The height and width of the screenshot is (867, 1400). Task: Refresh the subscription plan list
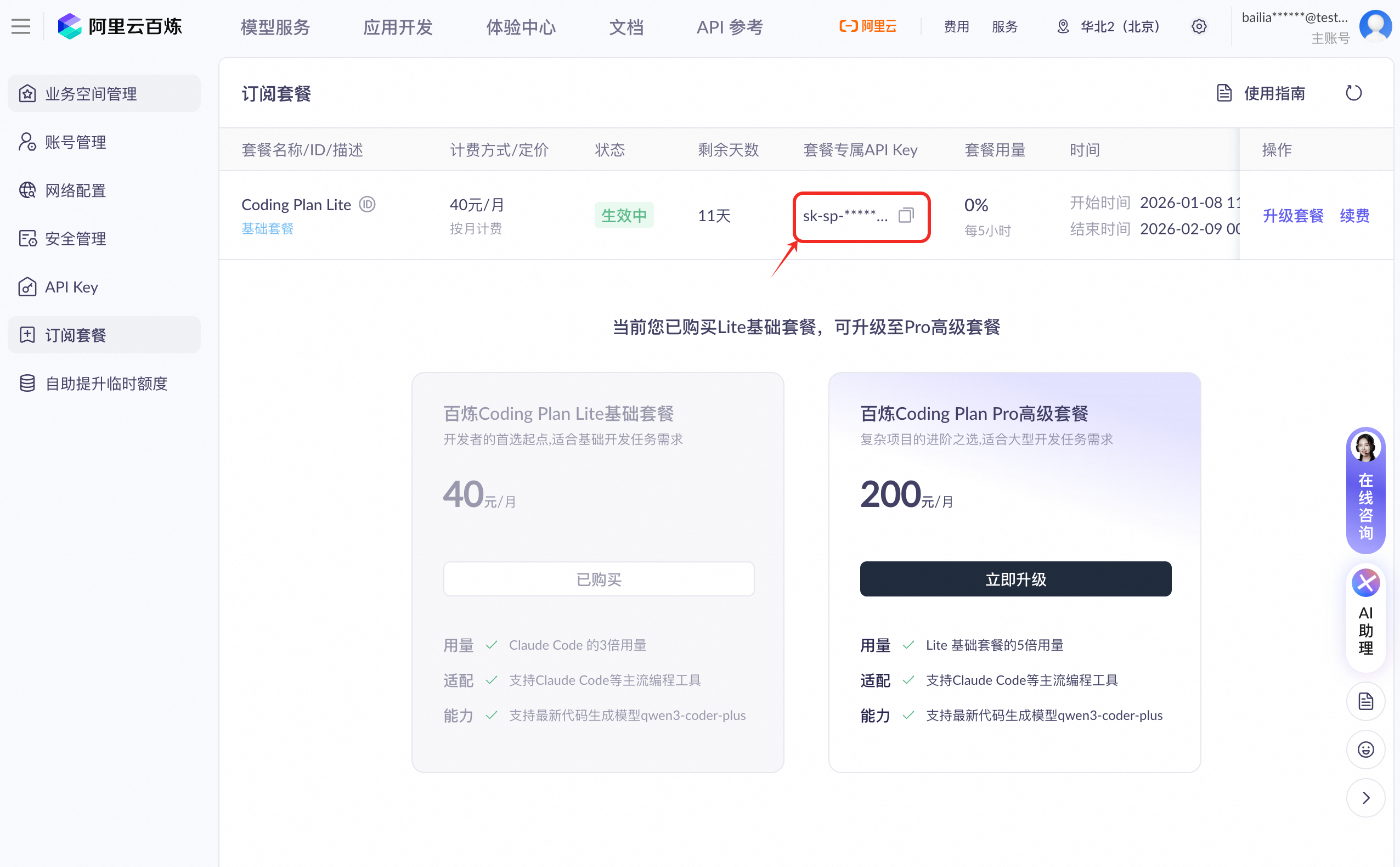point(1353,92)
